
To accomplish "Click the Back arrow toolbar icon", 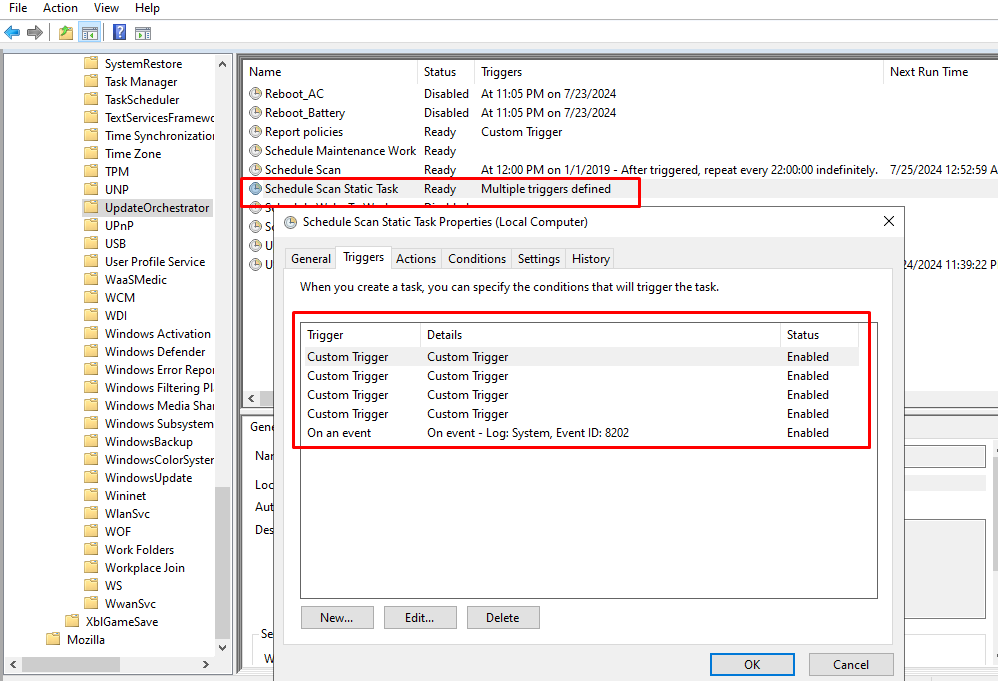I will coord(12,32).
